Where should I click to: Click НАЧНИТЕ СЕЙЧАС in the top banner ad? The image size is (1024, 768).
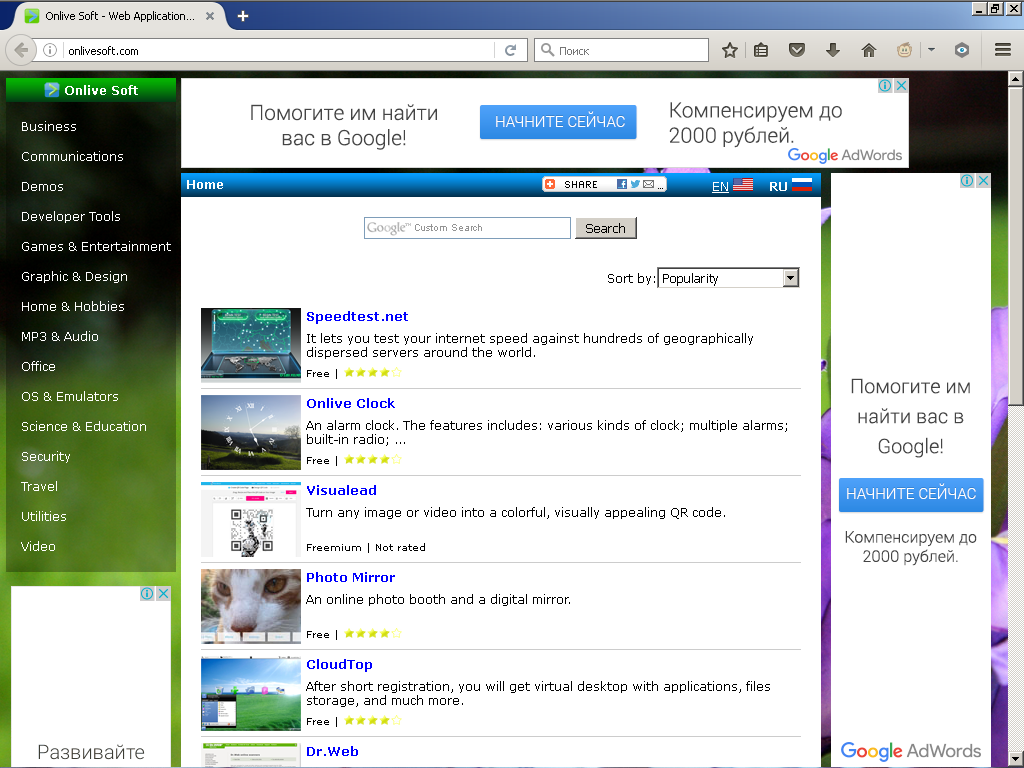[558, 122]
